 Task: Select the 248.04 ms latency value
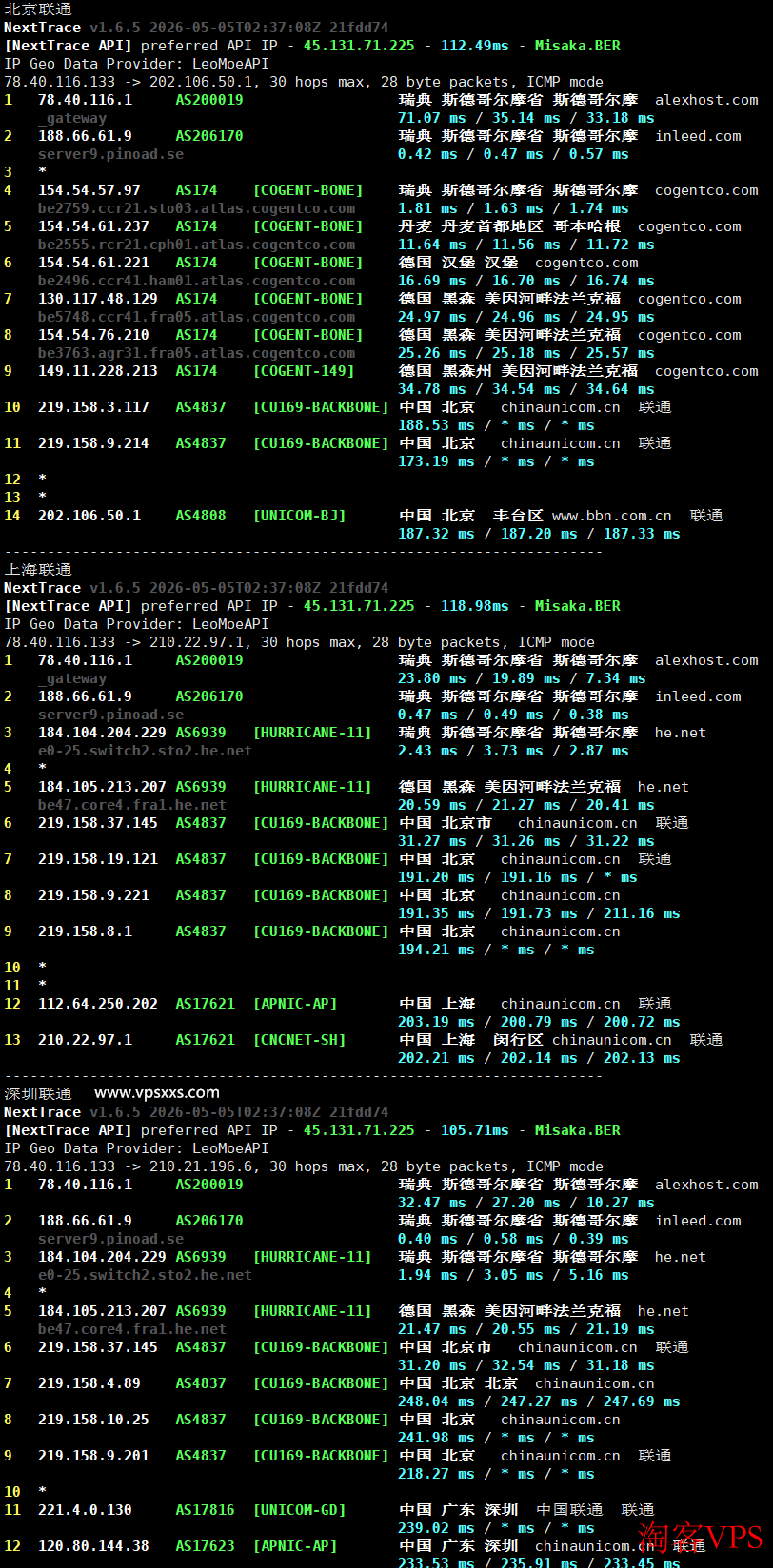(436, 1401)
